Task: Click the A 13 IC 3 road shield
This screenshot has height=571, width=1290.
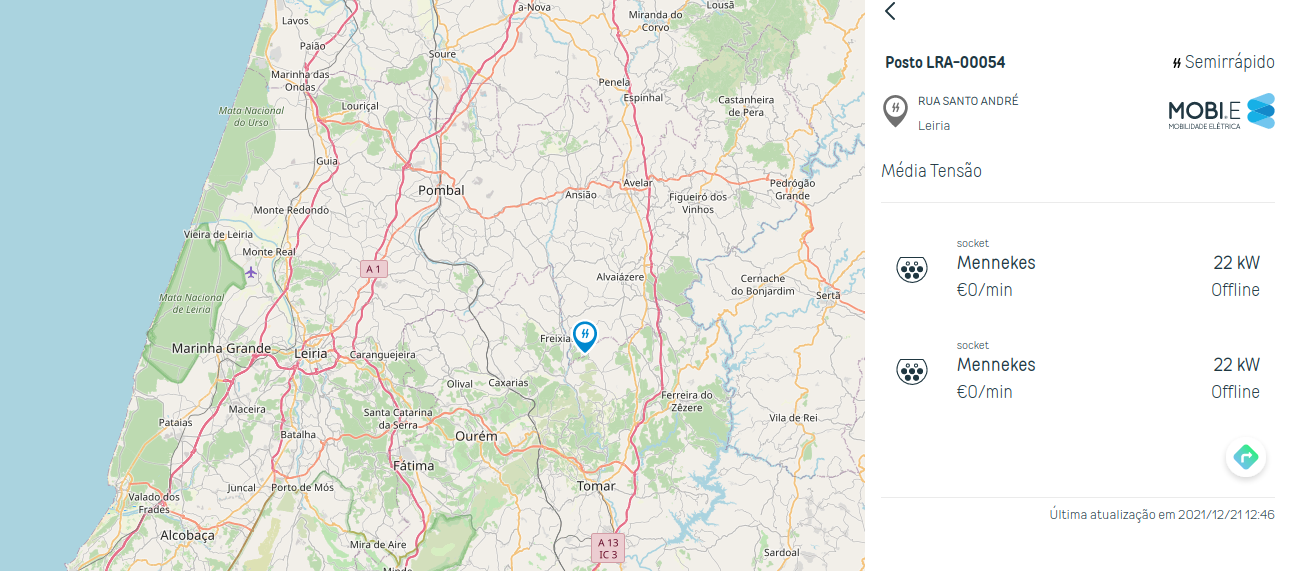Action: pos(609,547)
